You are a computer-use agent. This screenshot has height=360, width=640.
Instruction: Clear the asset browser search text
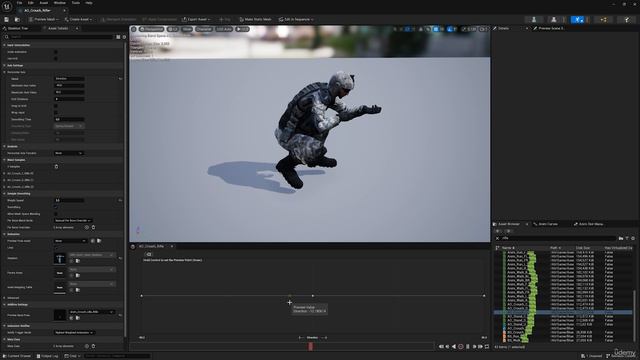tap(497, 238)
